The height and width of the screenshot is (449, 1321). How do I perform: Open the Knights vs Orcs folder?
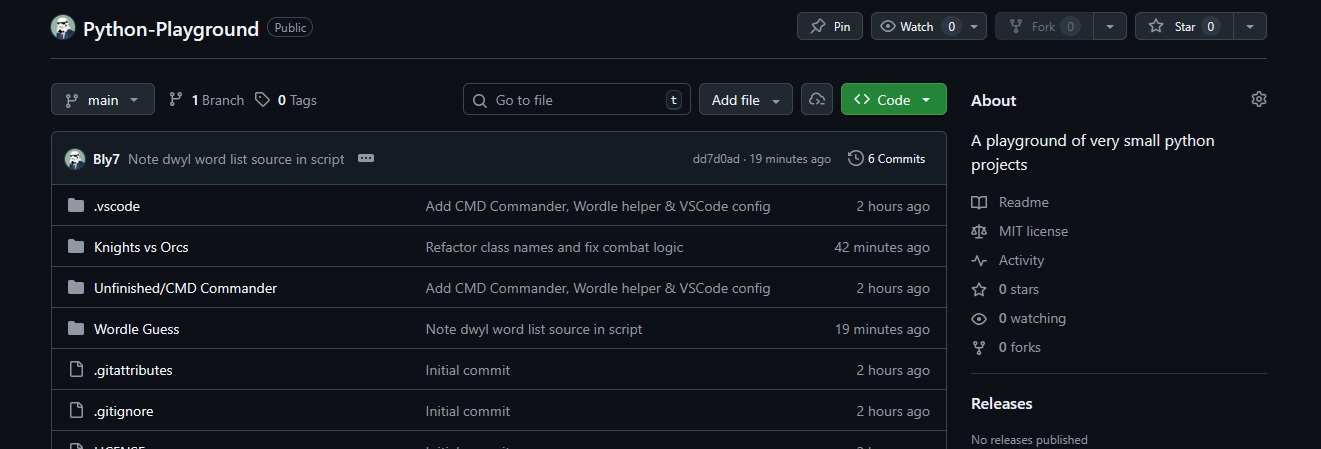coord(141,247)
